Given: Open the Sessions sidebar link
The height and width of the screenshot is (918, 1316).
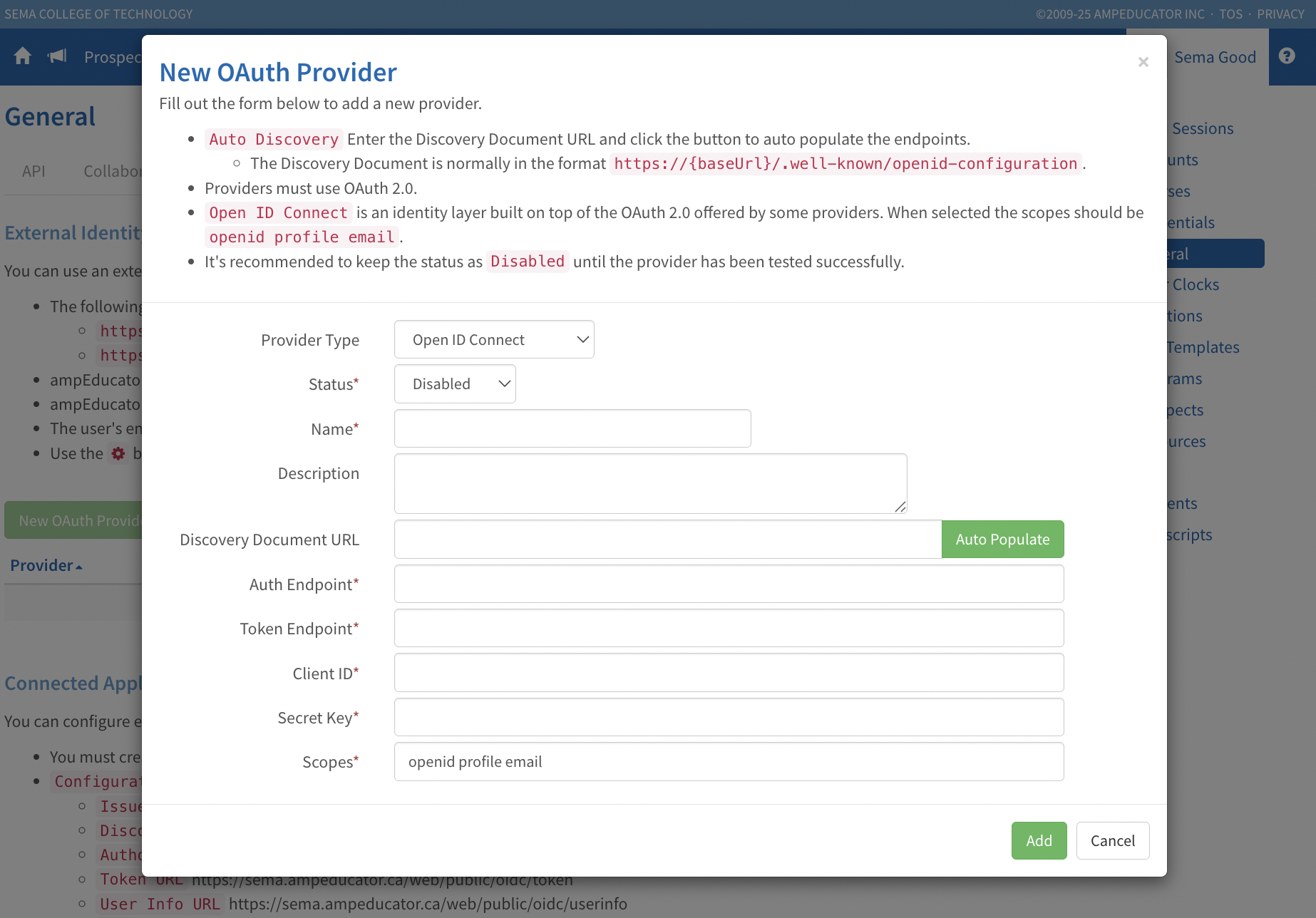Looking at the screenshot, I should [x=1203, y=128].
